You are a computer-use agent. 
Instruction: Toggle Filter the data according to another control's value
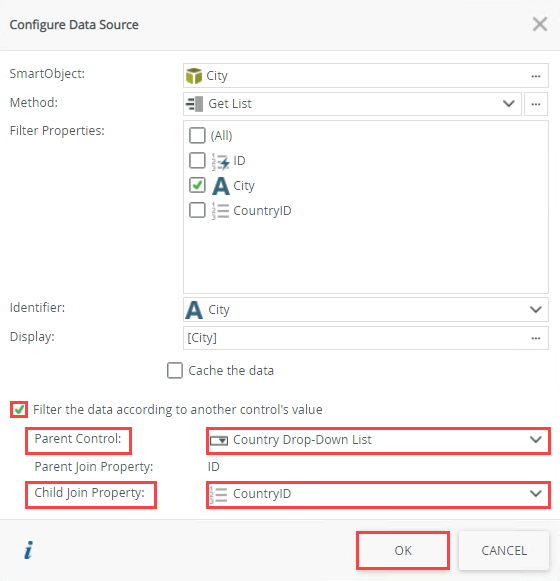(19, 409)
